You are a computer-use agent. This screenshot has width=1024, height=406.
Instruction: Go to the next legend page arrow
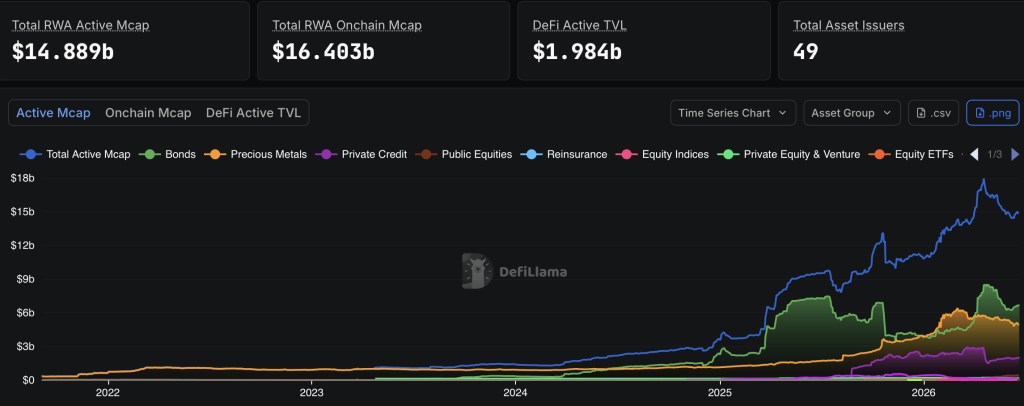tap(1015, 155)
